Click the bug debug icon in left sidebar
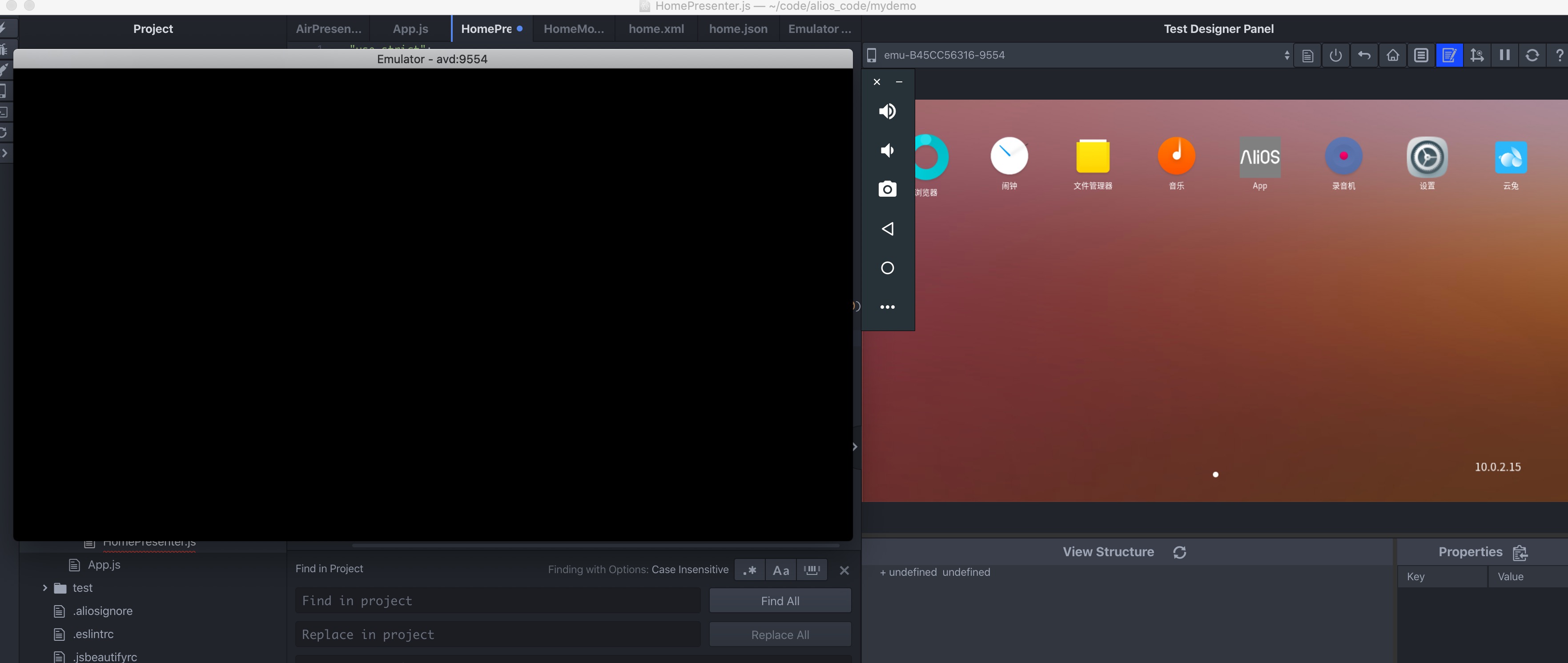This screenshot has height=663, width=1568. pyautogui.click(x=4, y=49)
